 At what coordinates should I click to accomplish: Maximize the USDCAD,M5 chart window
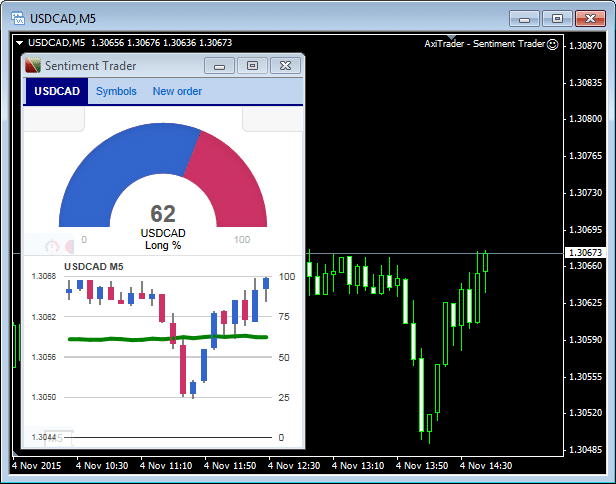click(557, 18)
